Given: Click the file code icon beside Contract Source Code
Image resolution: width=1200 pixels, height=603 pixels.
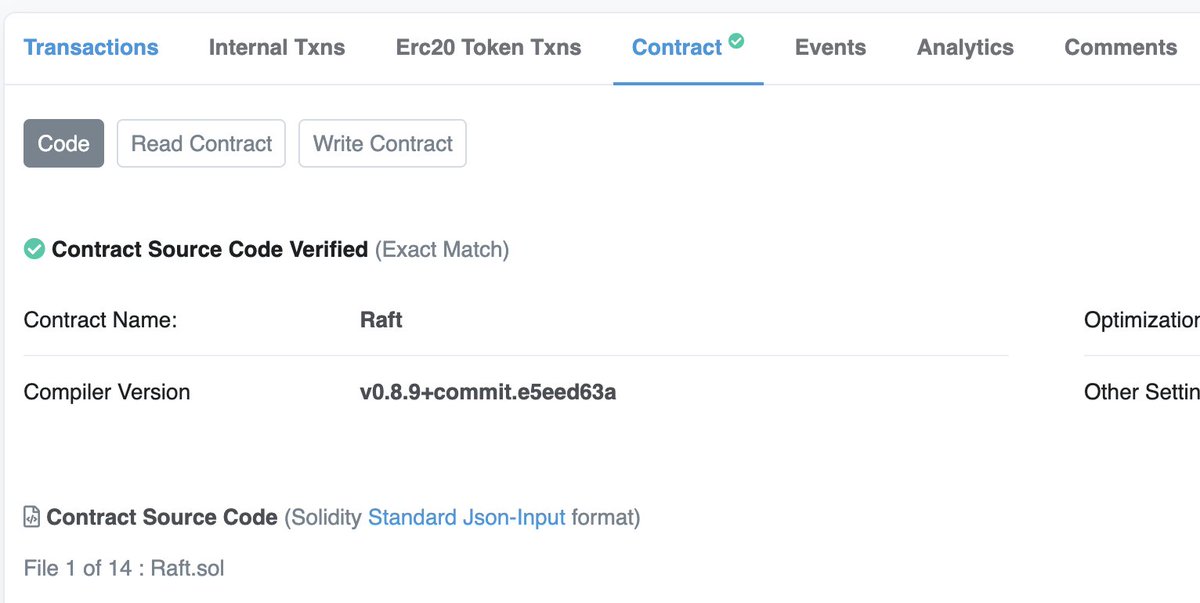Looking at the screenshot, I should [32, 517].
